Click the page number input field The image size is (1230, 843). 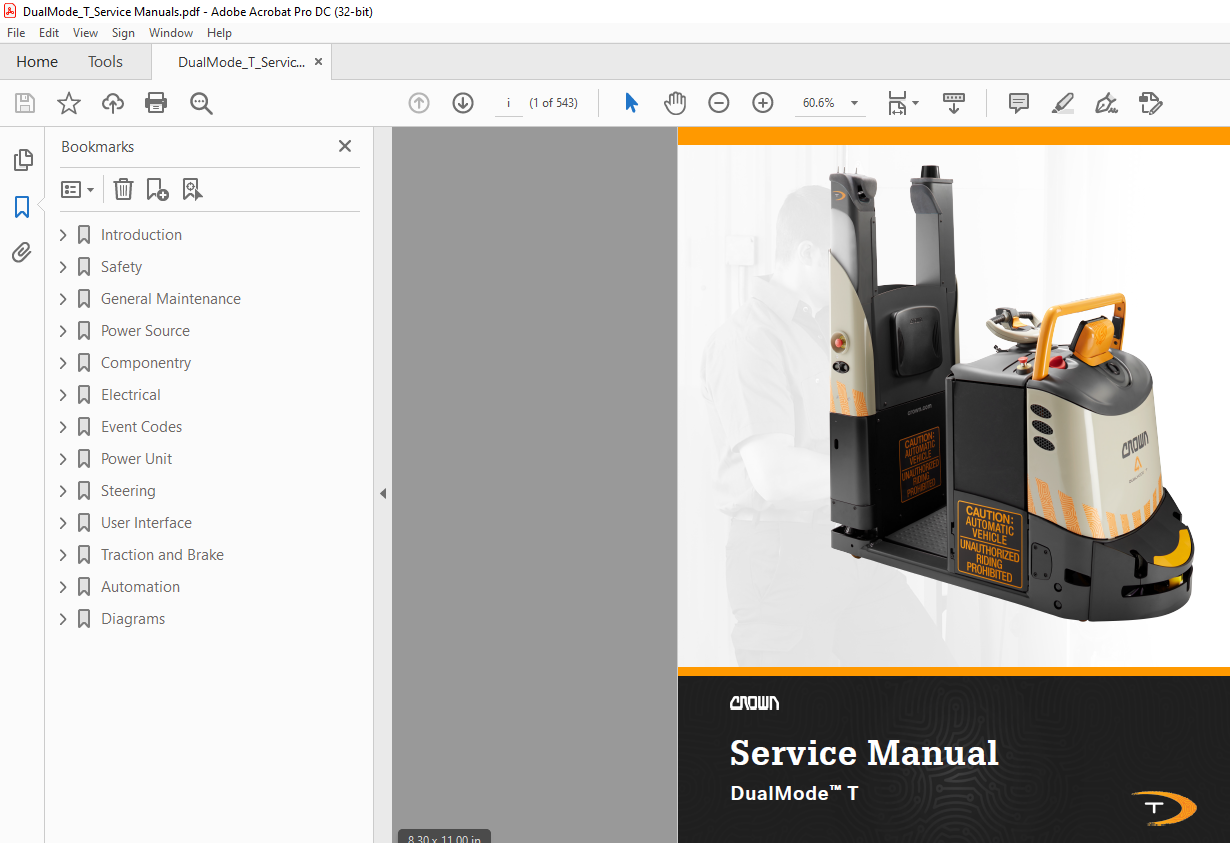[x=508, y=103]
